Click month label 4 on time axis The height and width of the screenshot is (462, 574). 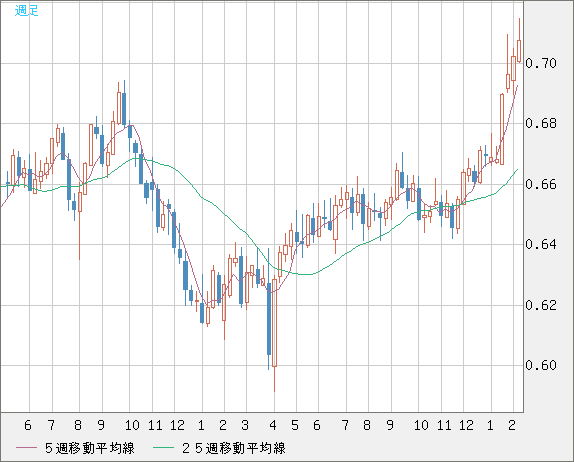(x=273, y=425)
